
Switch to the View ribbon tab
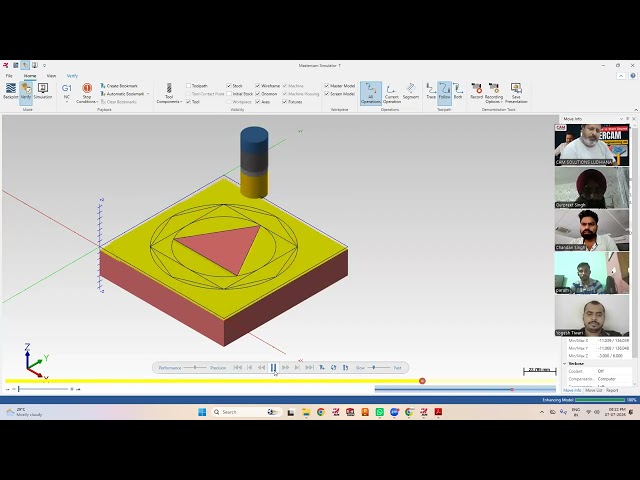(51, 76)
